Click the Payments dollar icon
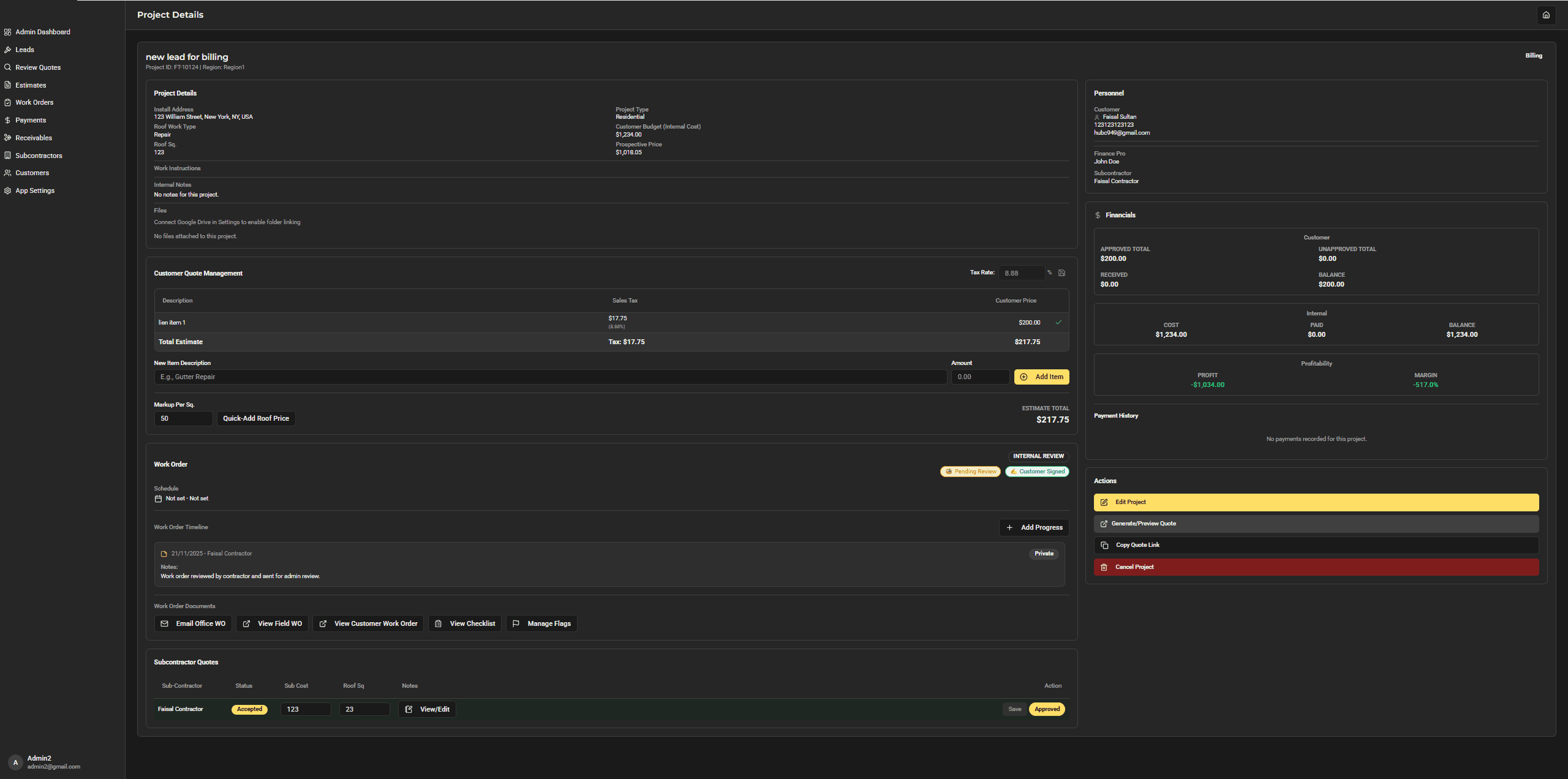This screenshot has height=779, width=1568. point(7,120)
